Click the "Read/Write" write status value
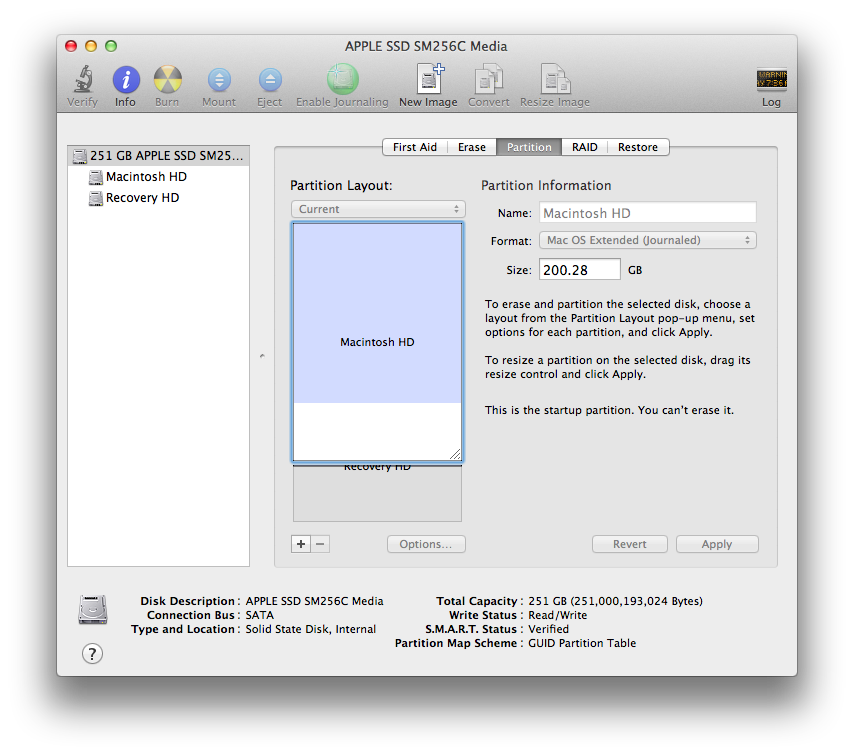854x755 pixels. (x=558, y=615)
